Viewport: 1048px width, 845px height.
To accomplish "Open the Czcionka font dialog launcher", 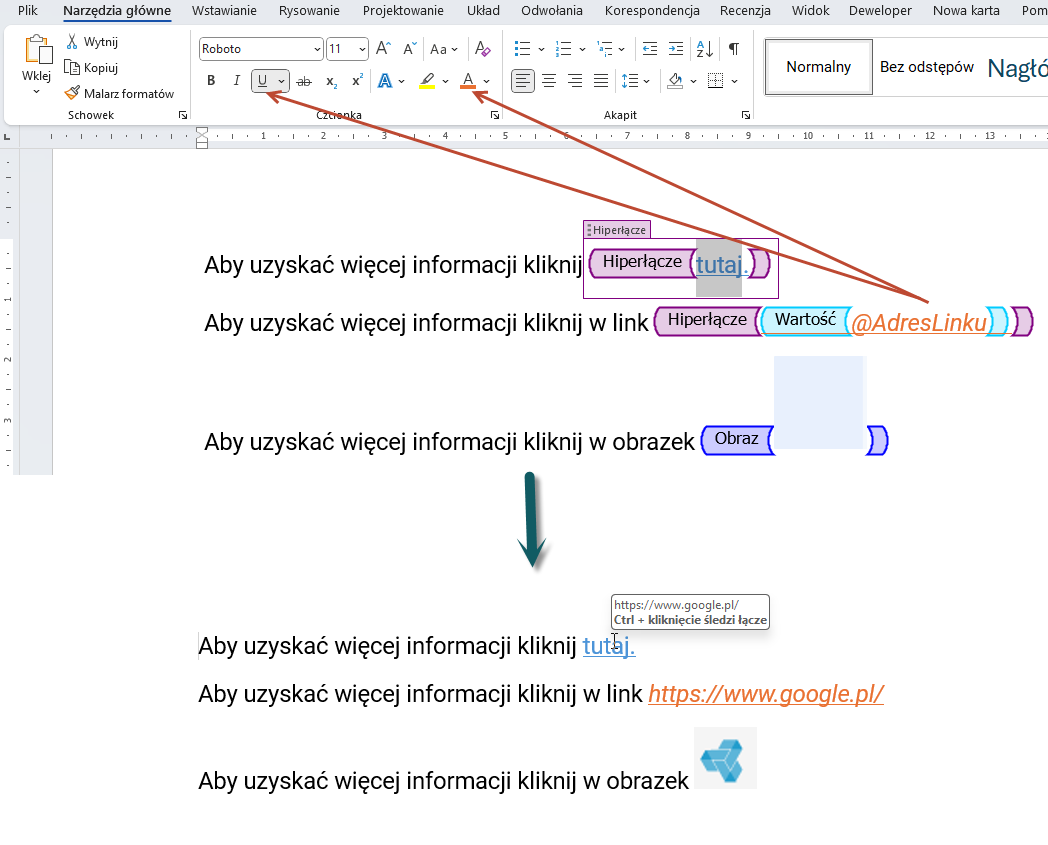I will pyautogui.click(x=495, y=115).
